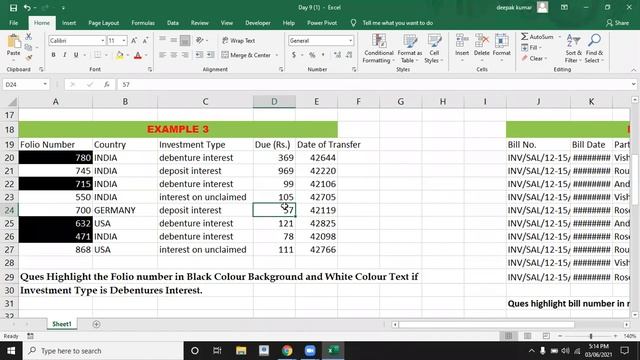Click the Align Left icon
The image size is (640, 360).
162,55
